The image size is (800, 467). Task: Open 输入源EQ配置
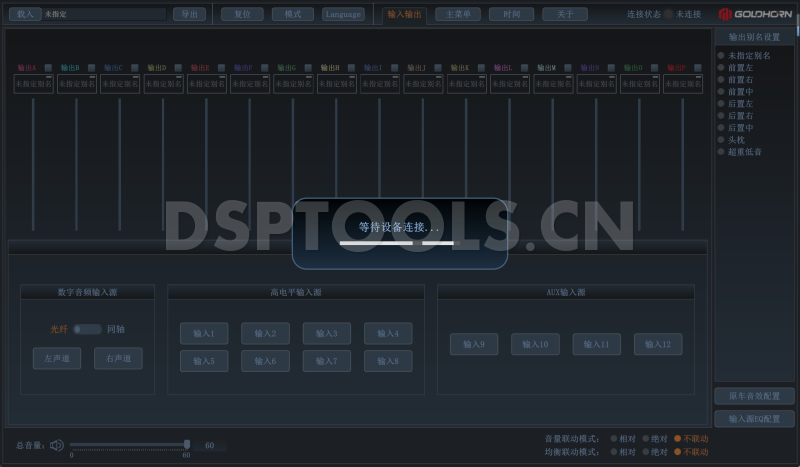coord(755,419)
